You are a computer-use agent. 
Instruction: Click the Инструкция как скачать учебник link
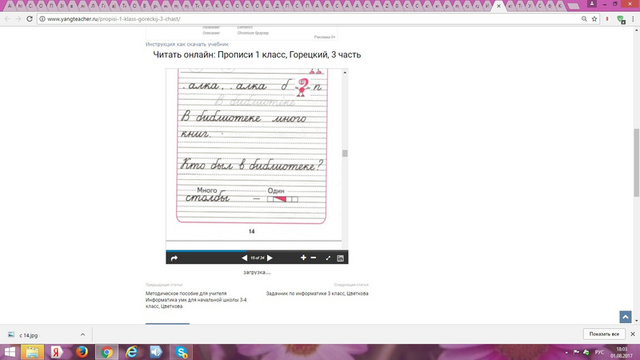pos(187,44)
